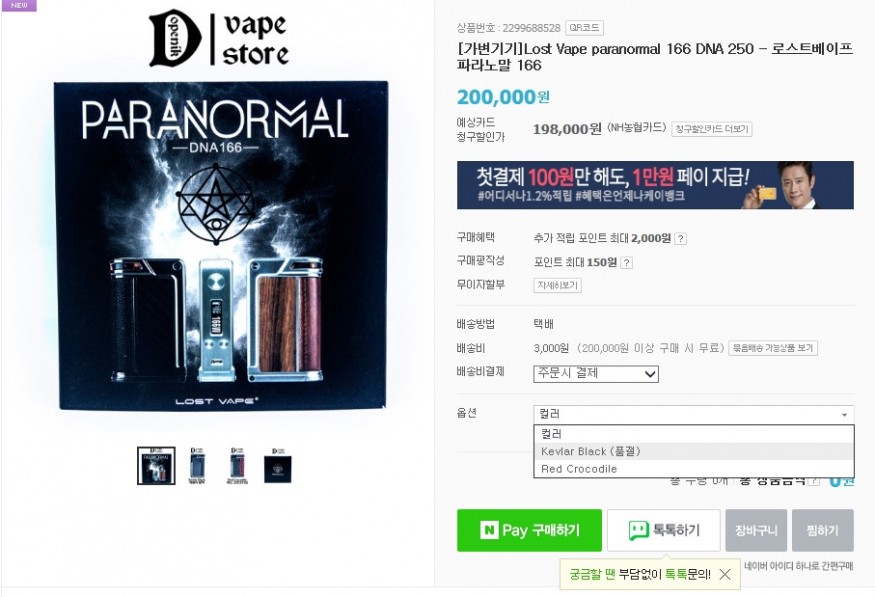Click the green N Pay logo icon

click(x=489, y=530)
